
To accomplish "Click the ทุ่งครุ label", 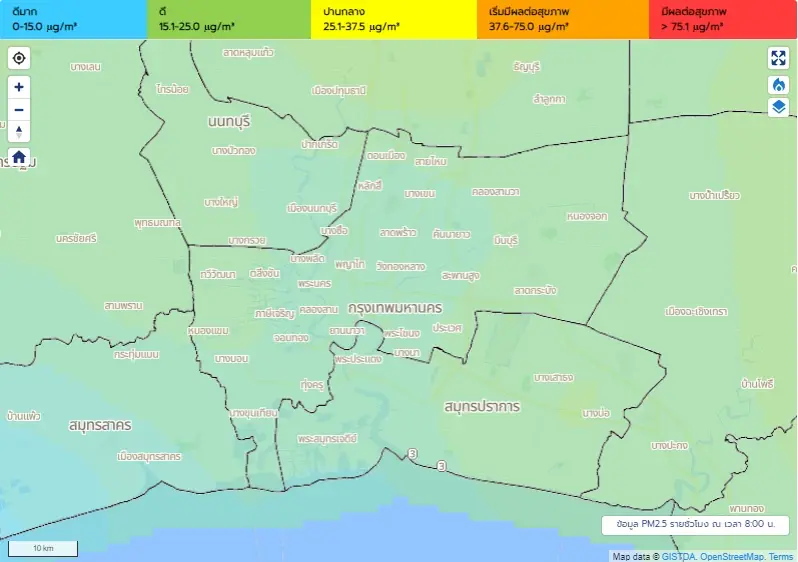I will 312,384.
